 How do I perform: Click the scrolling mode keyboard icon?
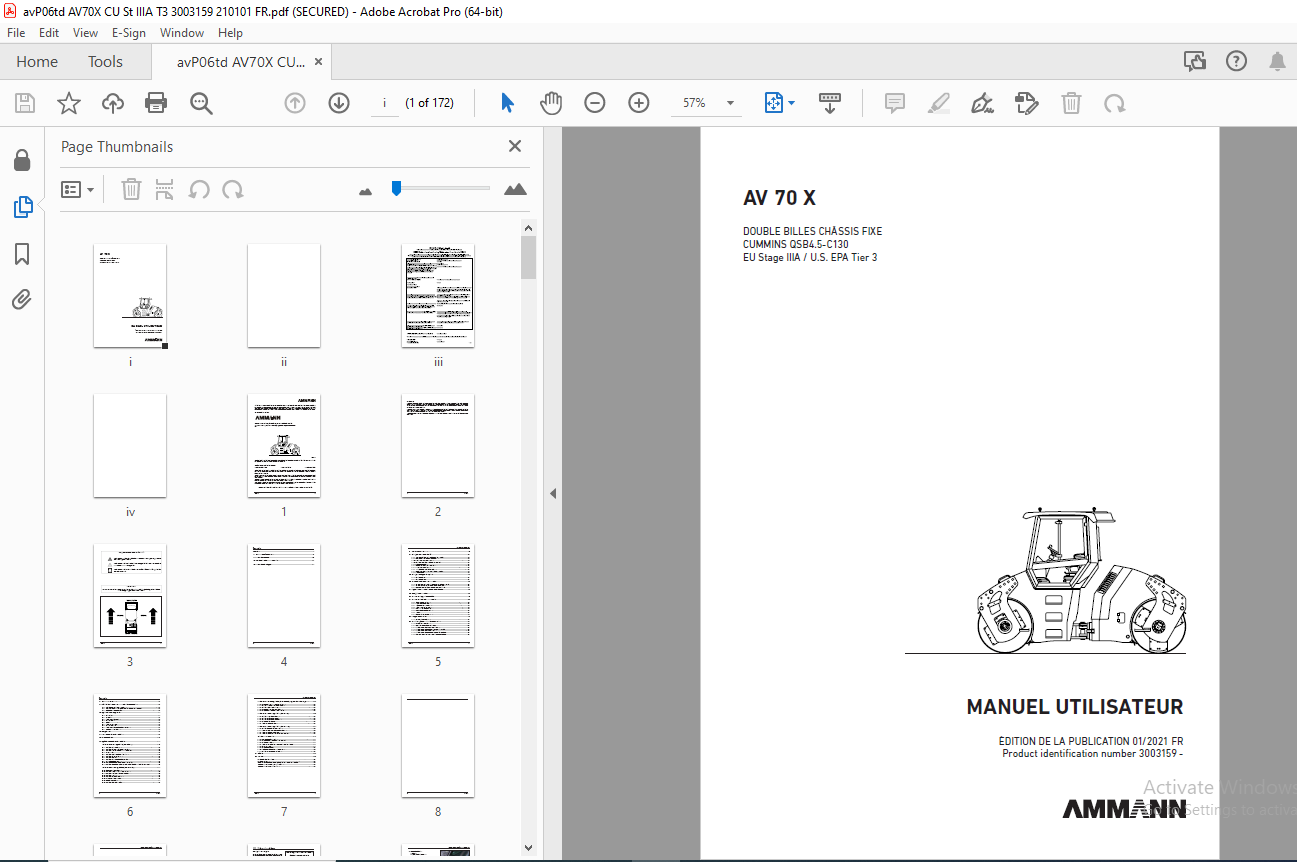pyautogui.click(x=830, y=103)
